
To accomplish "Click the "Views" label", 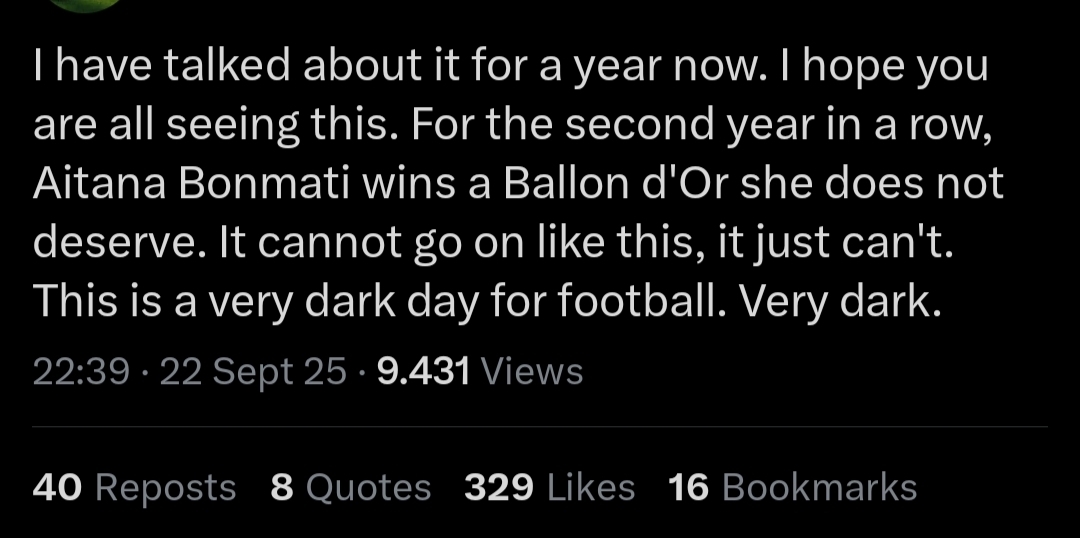I will (532, 371).
